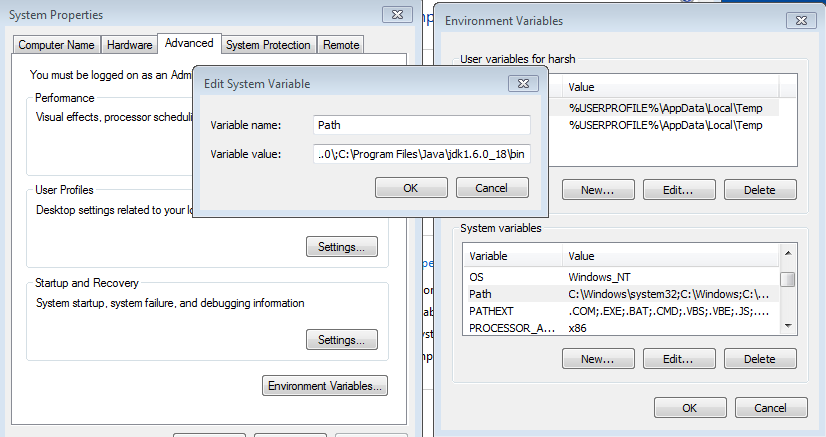Click the Variable column header in System variables

512,256
